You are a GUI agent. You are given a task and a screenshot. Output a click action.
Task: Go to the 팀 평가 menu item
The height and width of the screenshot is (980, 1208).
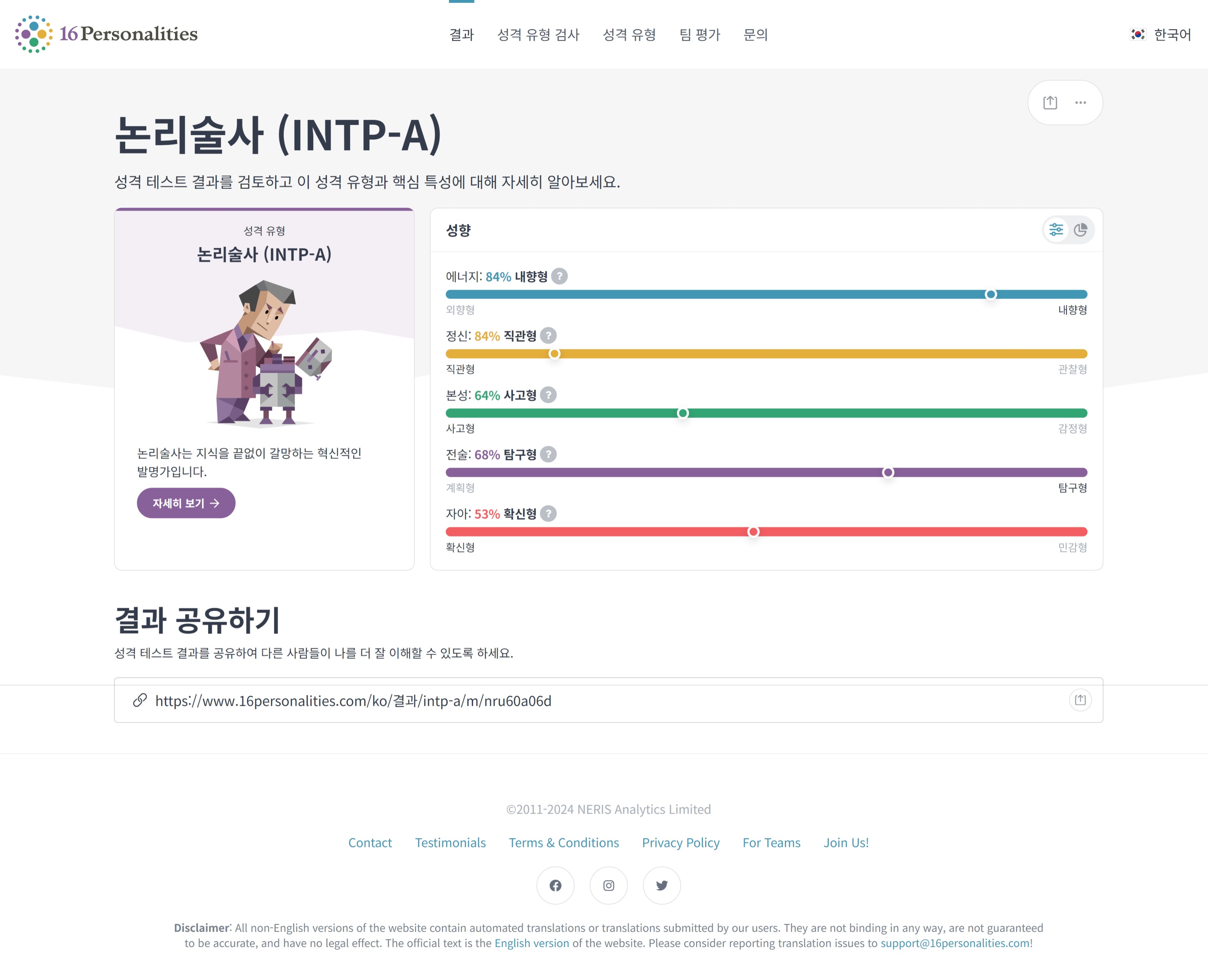click(x=699, y=34)
